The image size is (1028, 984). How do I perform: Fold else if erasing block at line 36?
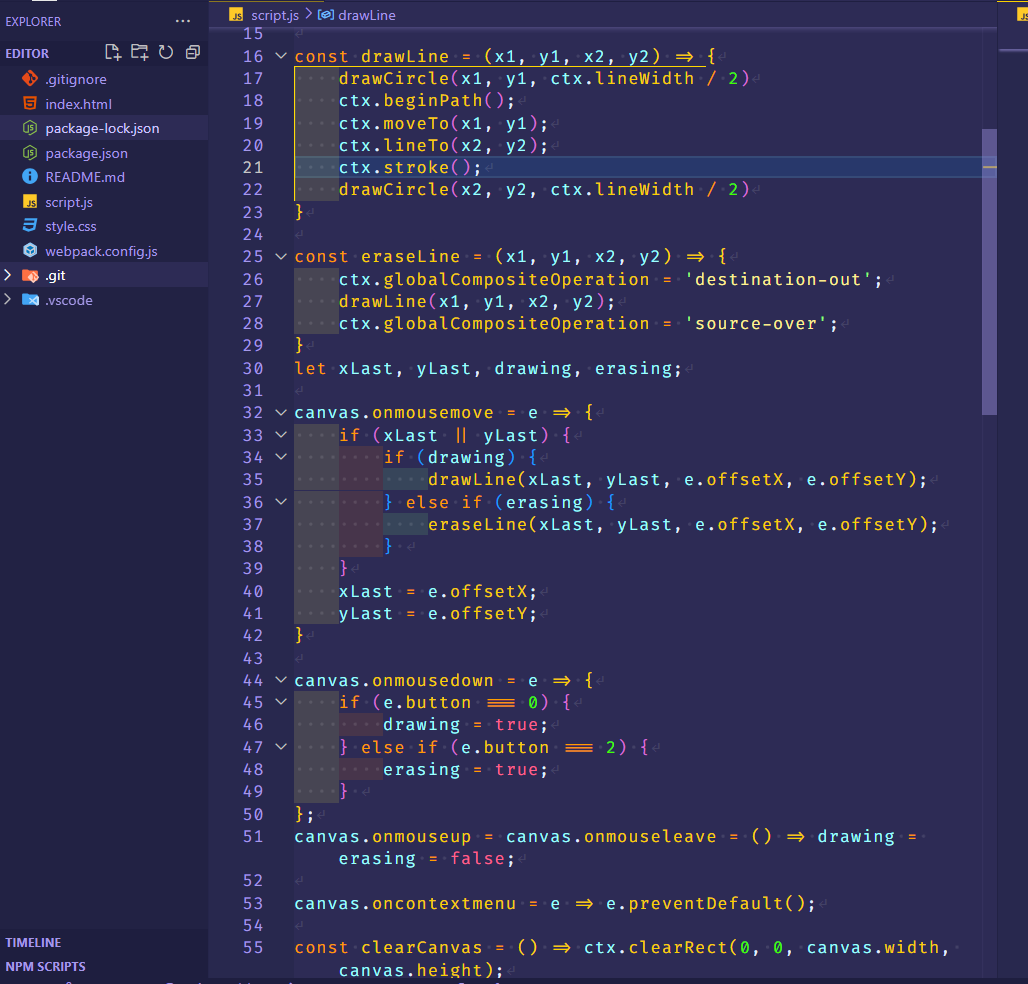(281, 501)
